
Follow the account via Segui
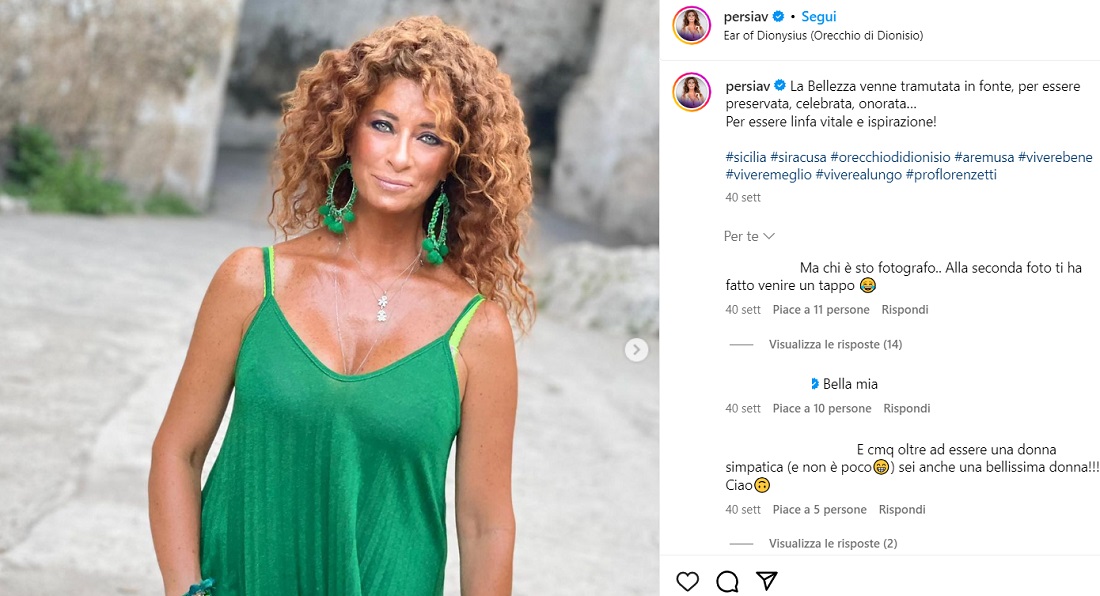[x=818, y=17]
